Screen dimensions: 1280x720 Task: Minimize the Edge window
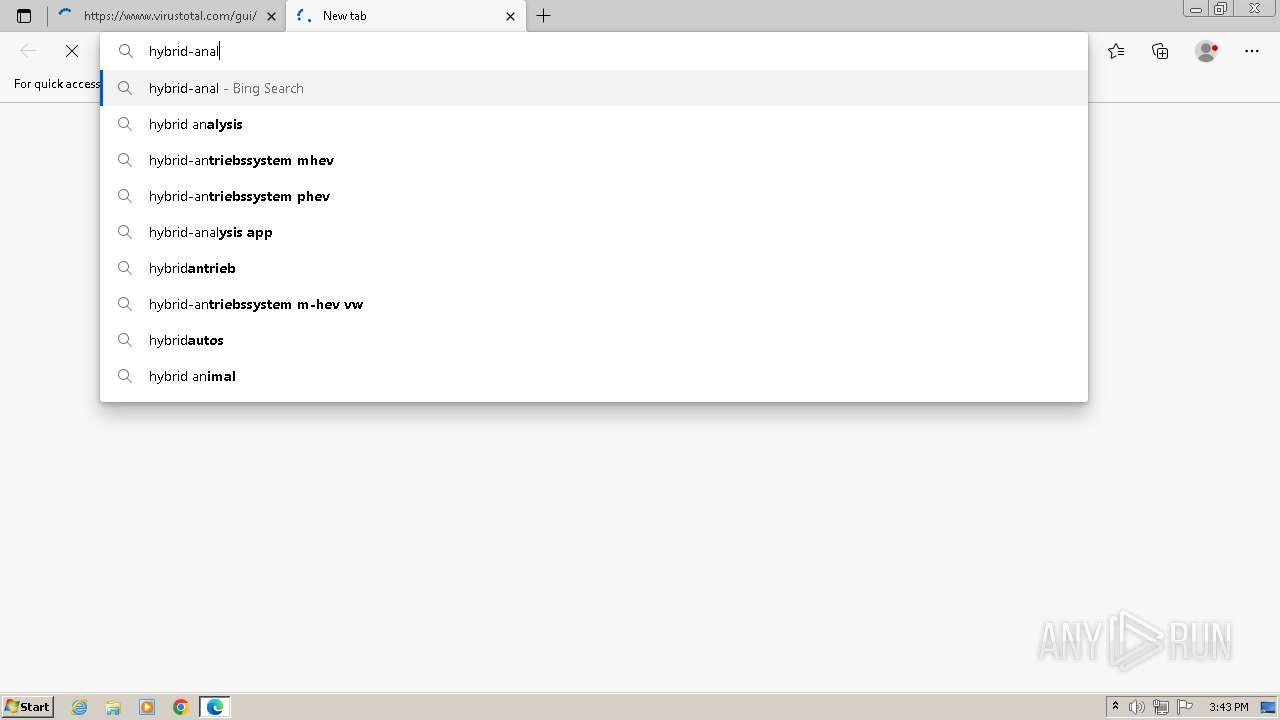(1195, 8)
